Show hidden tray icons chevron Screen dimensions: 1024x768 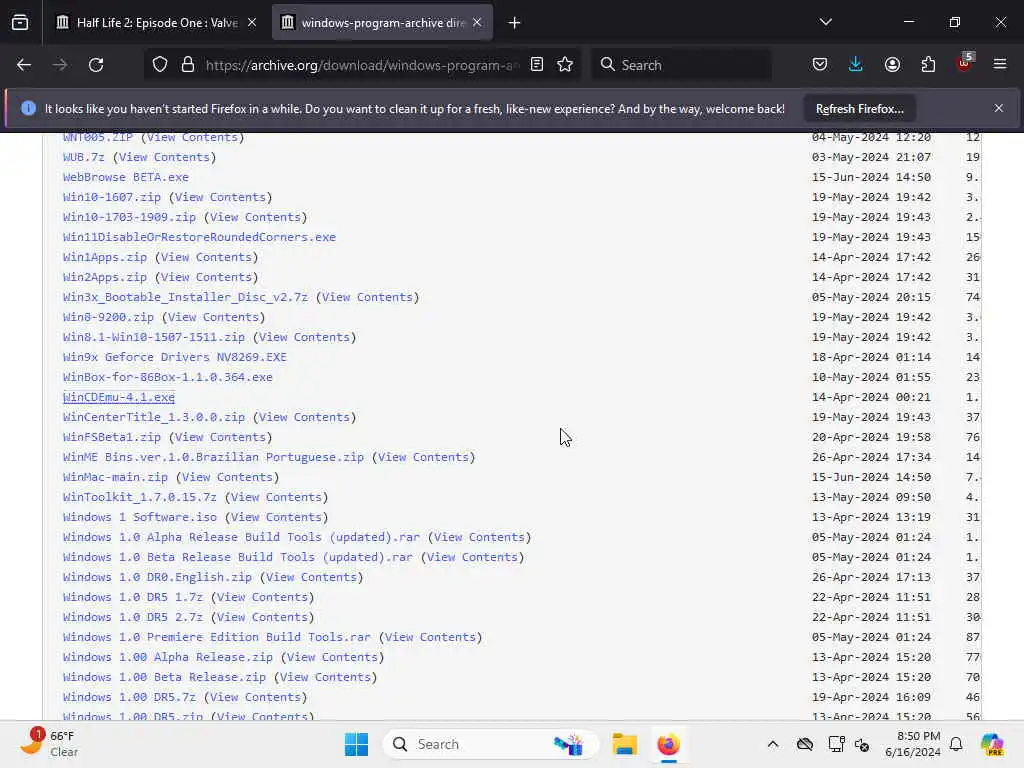[773, 744]
